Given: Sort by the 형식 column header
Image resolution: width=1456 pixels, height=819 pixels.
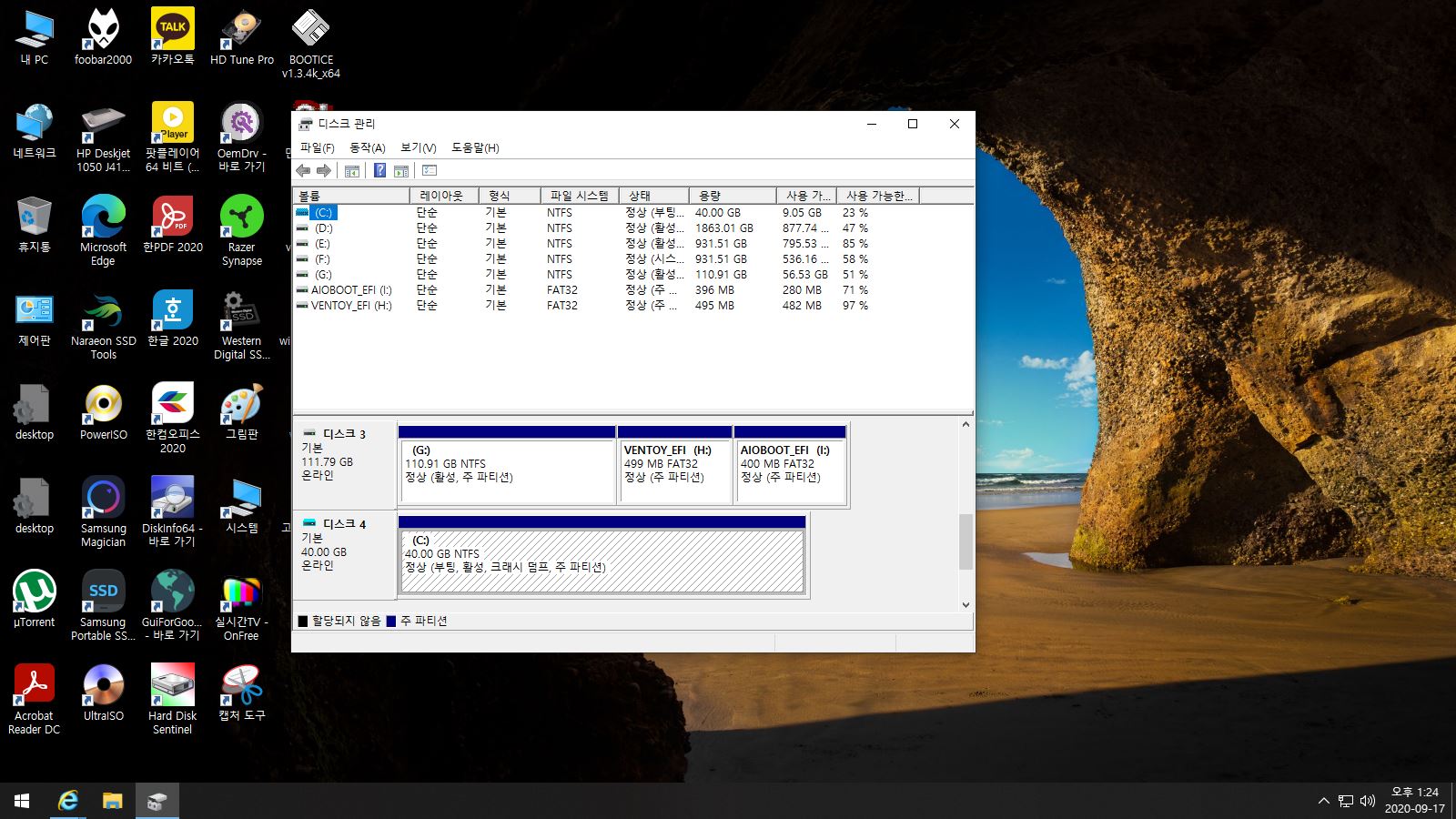Looking at the screenshot, I should 510,196.
